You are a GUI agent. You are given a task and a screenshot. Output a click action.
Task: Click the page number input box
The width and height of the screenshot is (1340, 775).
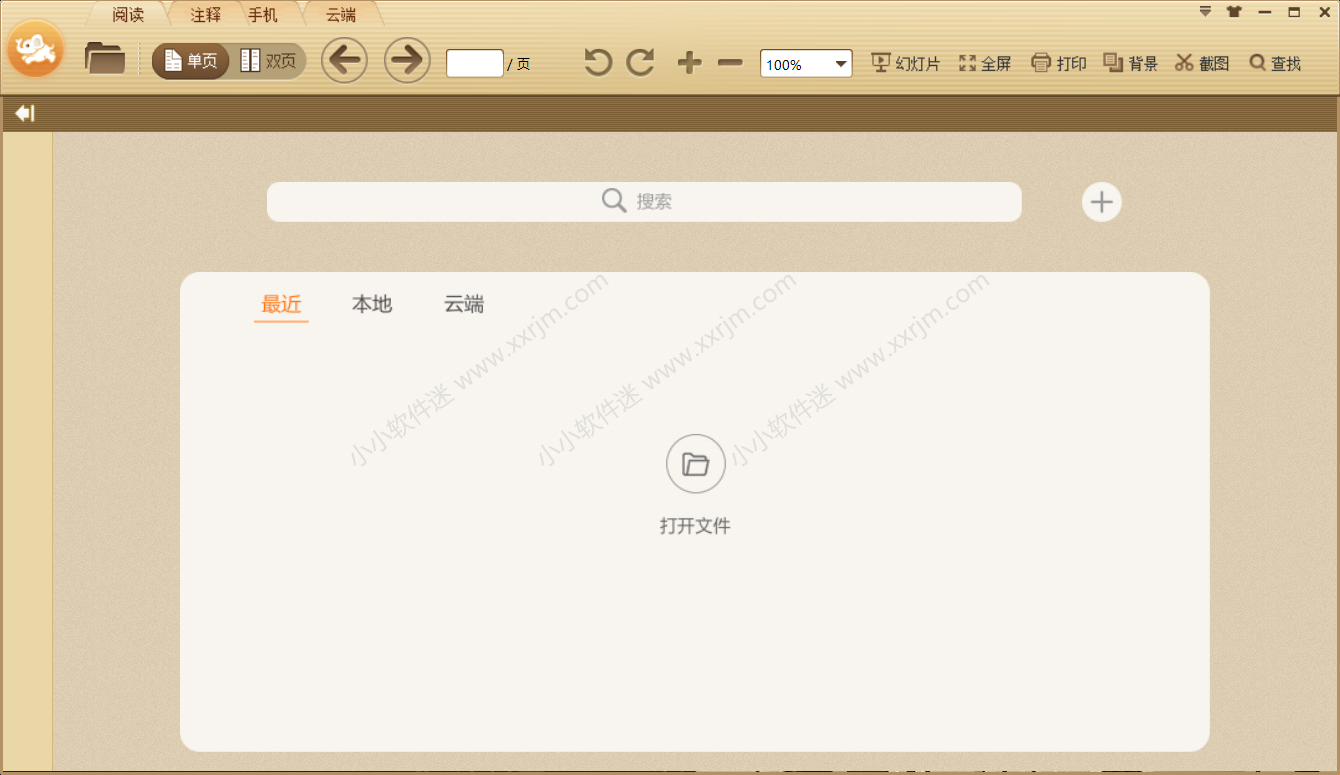click(x=474, y=63)
